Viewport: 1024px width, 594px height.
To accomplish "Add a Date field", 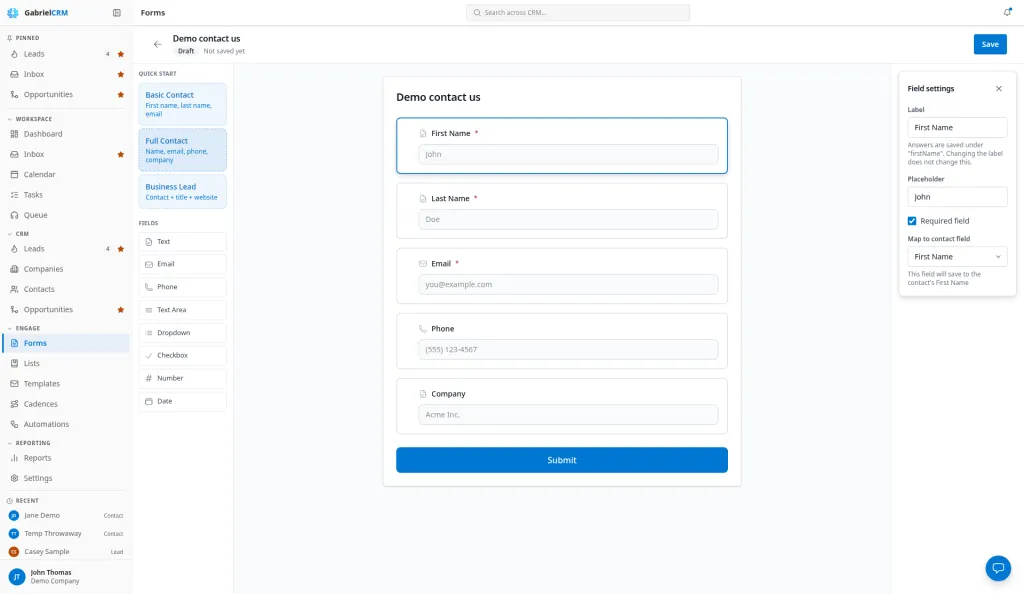I will [182, 401].
